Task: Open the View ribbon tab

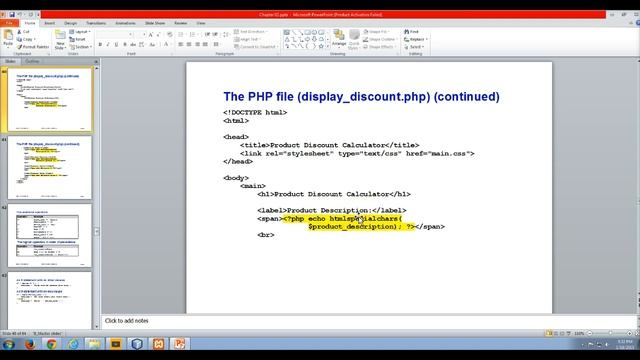Action: coord(201,23)
